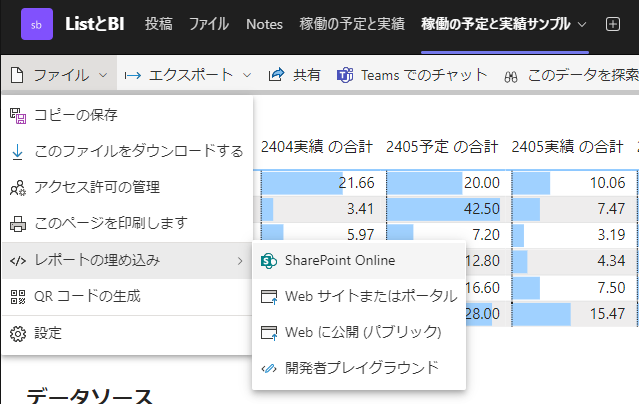Open the chevron next to 稼働の予定と実績サンプル tab
The width and height of the screenshot is (639, 404).
pyautogui.click(x=582, y=24)
